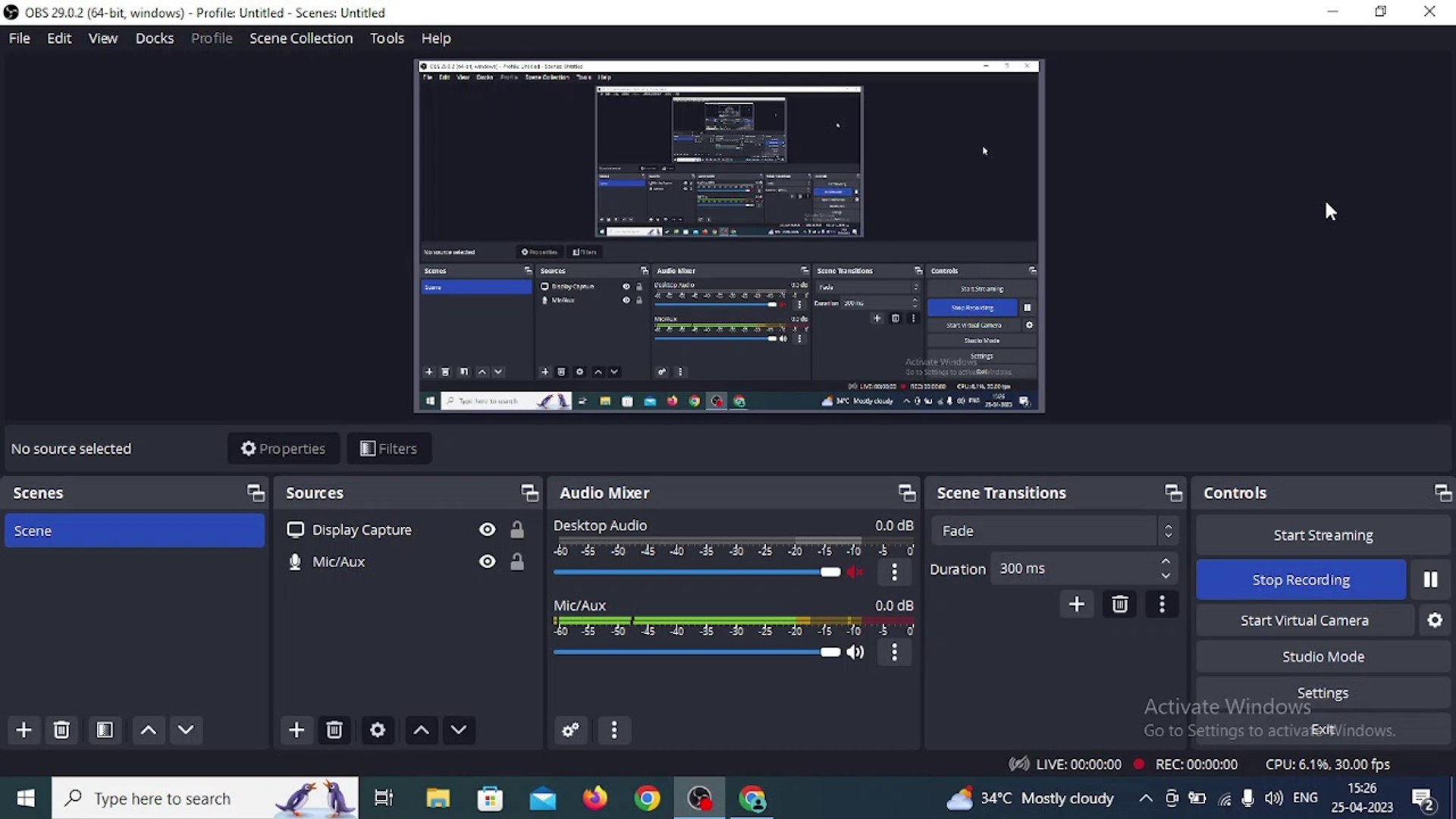Click the Stop Recording button
This screenshot has width=1456, height=819.
[1301, 580]
